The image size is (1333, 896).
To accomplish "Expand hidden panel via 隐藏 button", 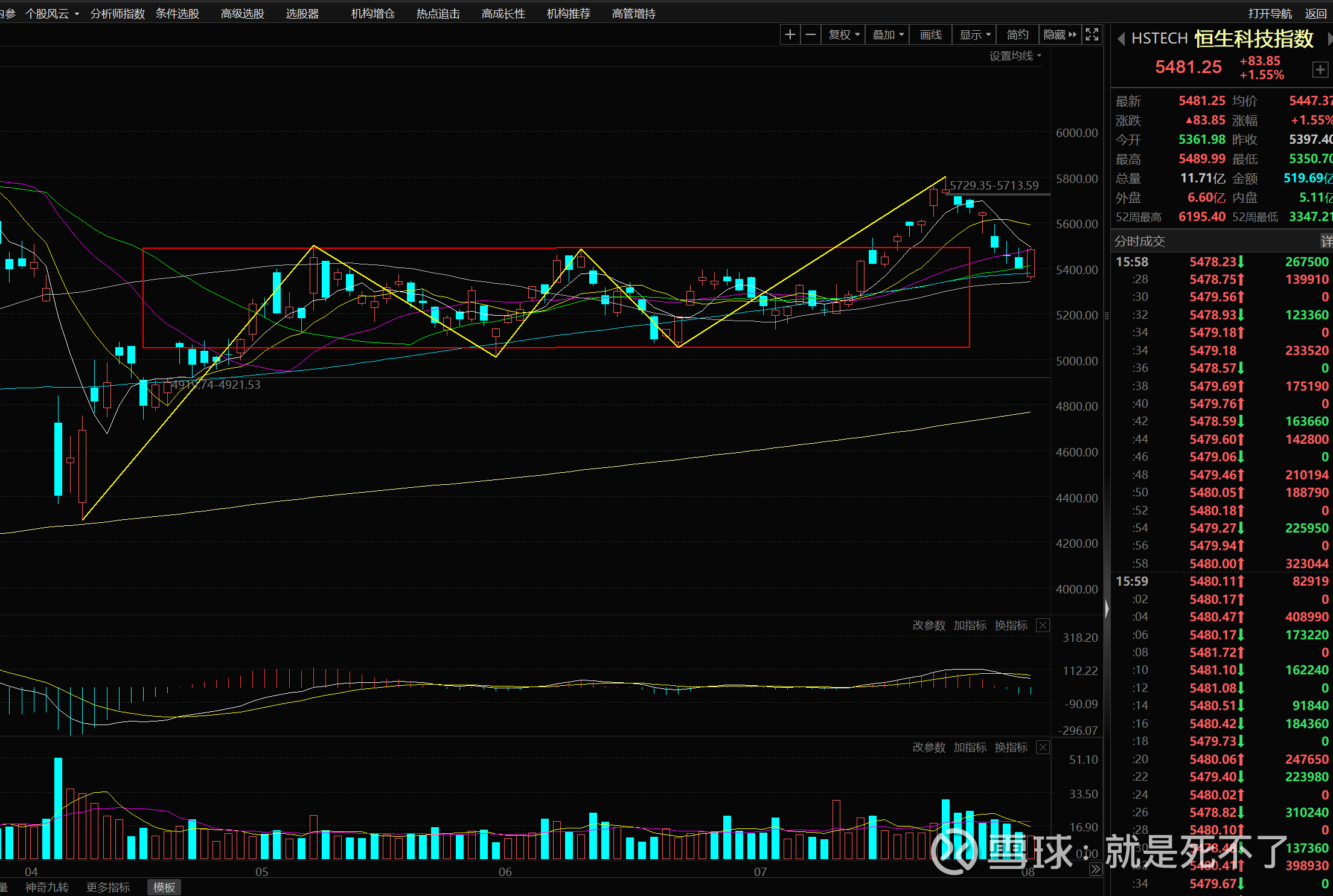I will click(x=1060, y=35).
